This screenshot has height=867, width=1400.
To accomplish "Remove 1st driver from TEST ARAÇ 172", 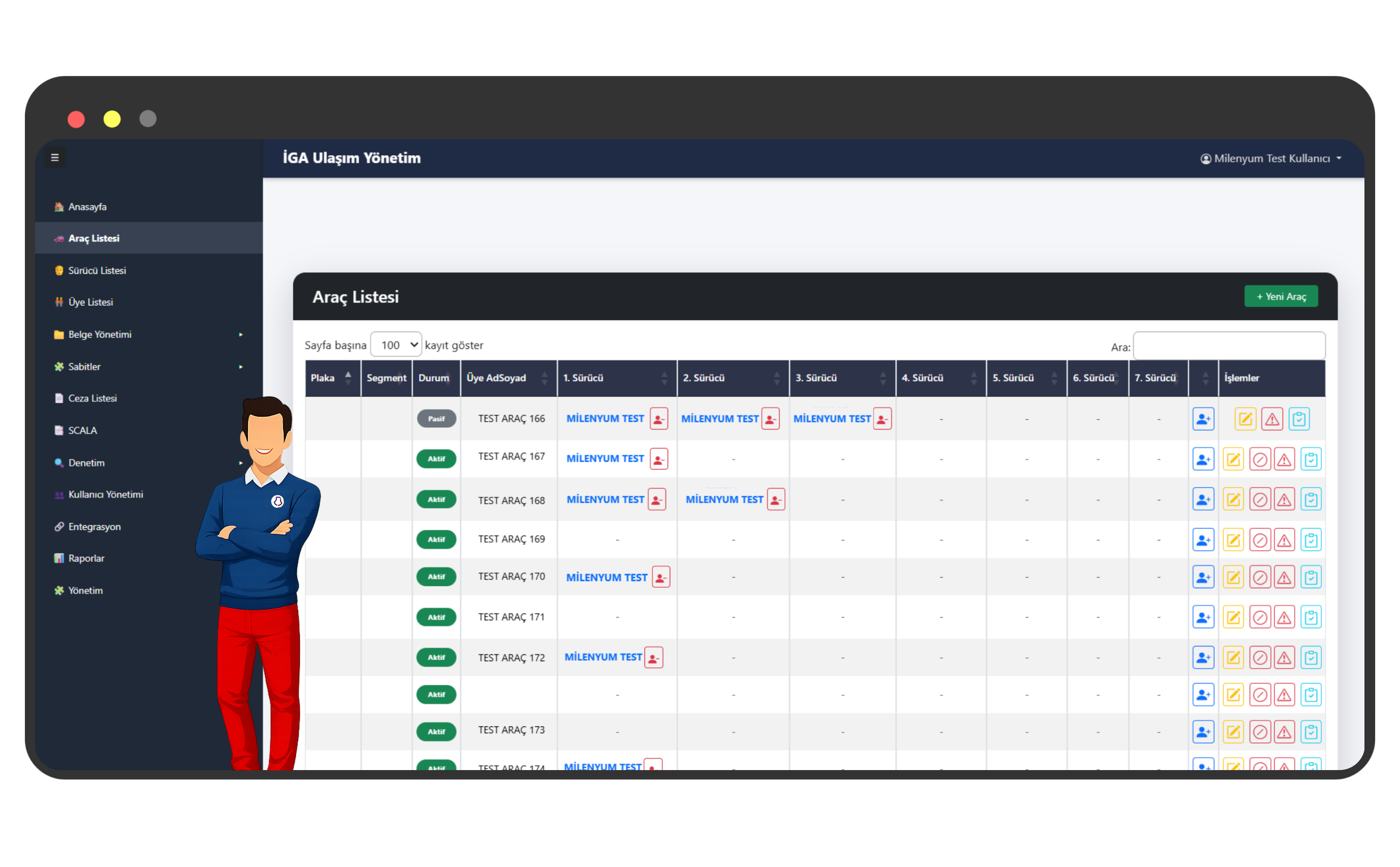I will click(653, 658).
